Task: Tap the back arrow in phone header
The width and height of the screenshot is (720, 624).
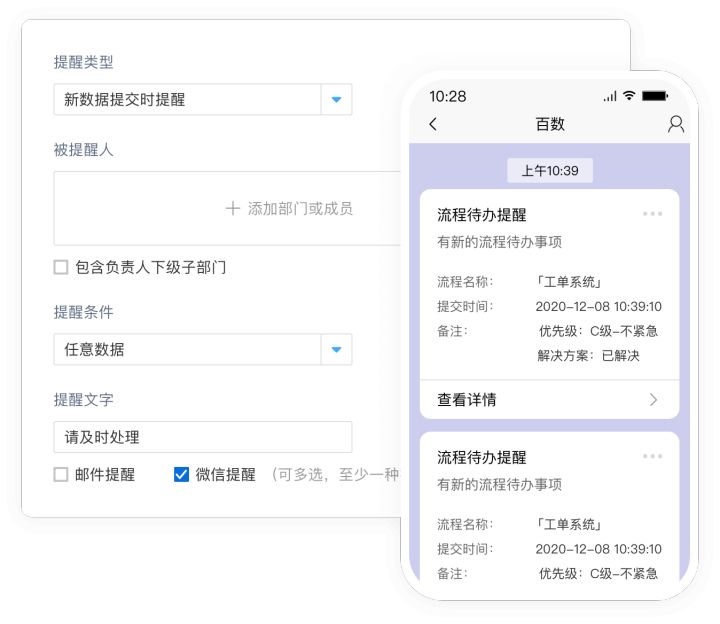Action: pos(433,124)
